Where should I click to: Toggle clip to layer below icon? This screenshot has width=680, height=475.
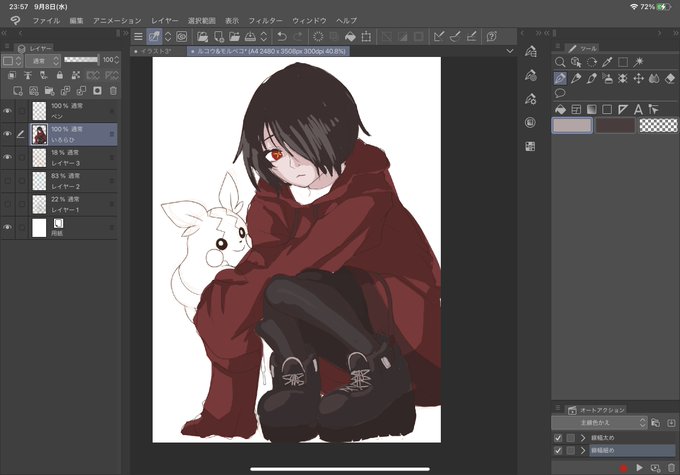point(12,75)
